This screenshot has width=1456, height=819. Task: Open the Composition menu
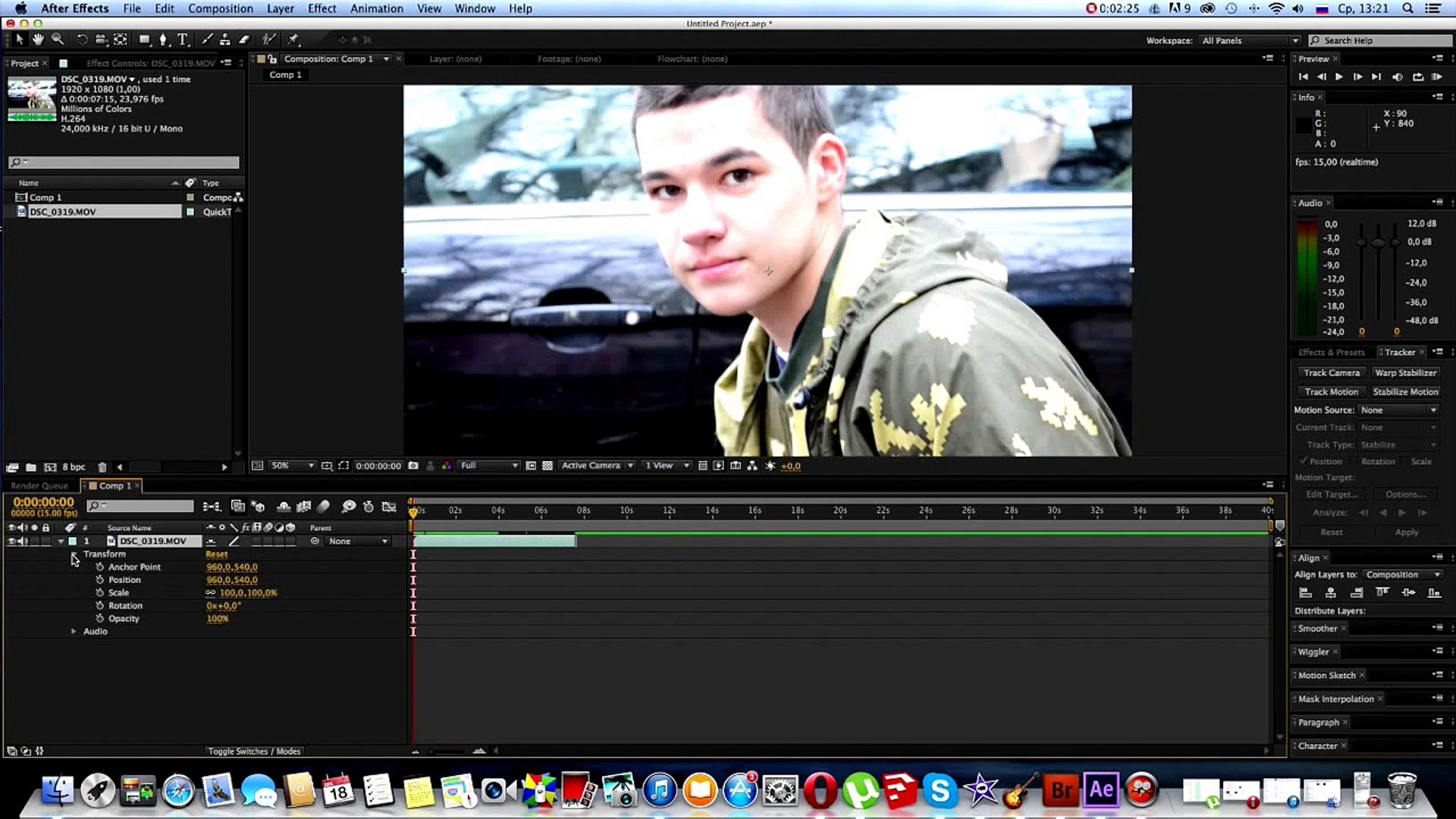[221, 8]
